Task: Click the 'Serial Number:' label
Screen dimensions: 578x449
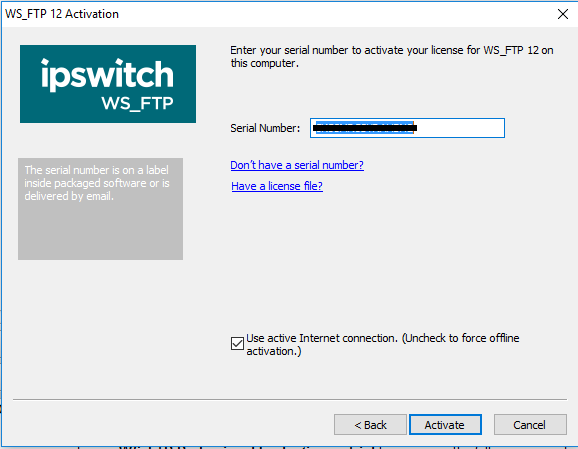Action: coord(265,128)
